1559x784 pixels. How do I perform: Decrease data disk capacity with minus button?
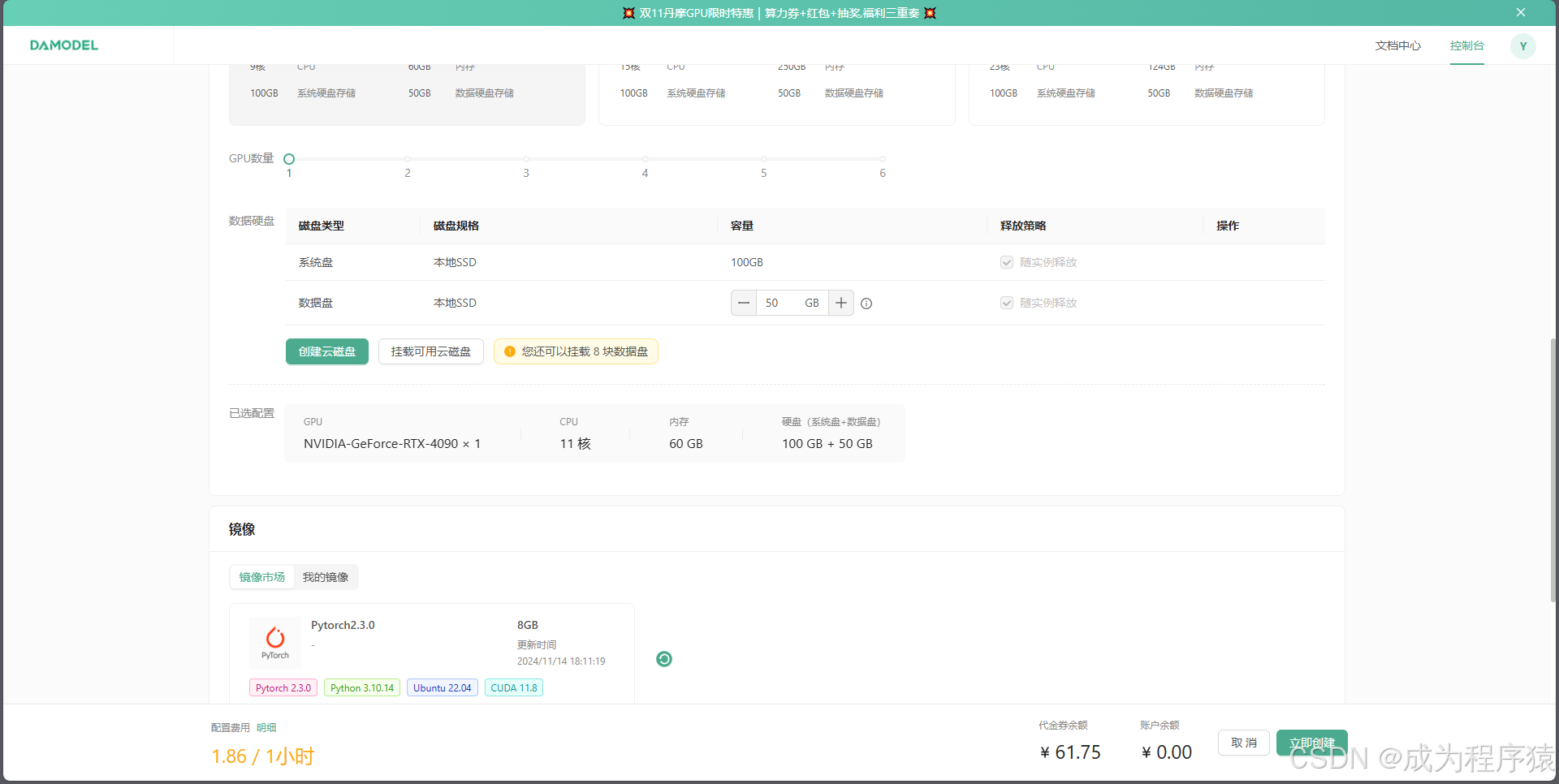tap(744, 303)
